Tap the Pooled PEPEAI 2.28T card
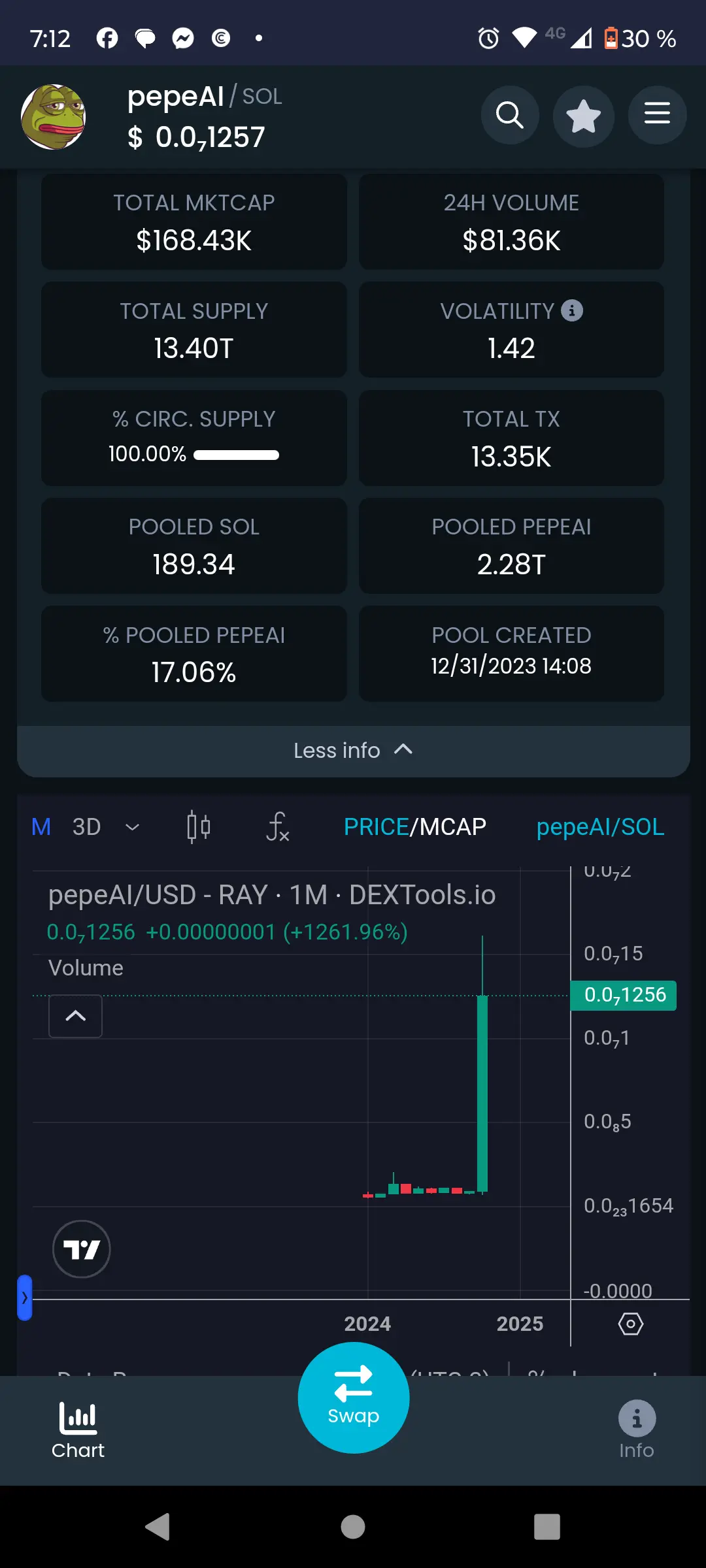706x1568 pixels. (511, 546)
